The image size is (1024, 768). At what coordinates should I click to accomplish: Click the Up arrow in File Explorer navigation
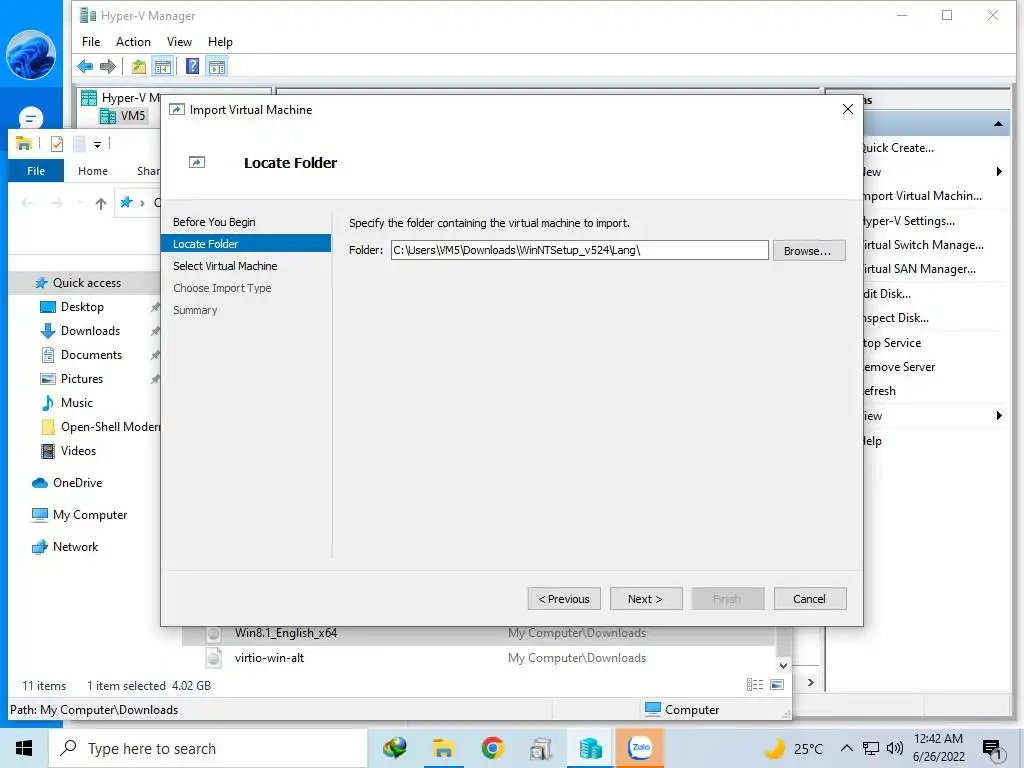[x=101, y=204]
